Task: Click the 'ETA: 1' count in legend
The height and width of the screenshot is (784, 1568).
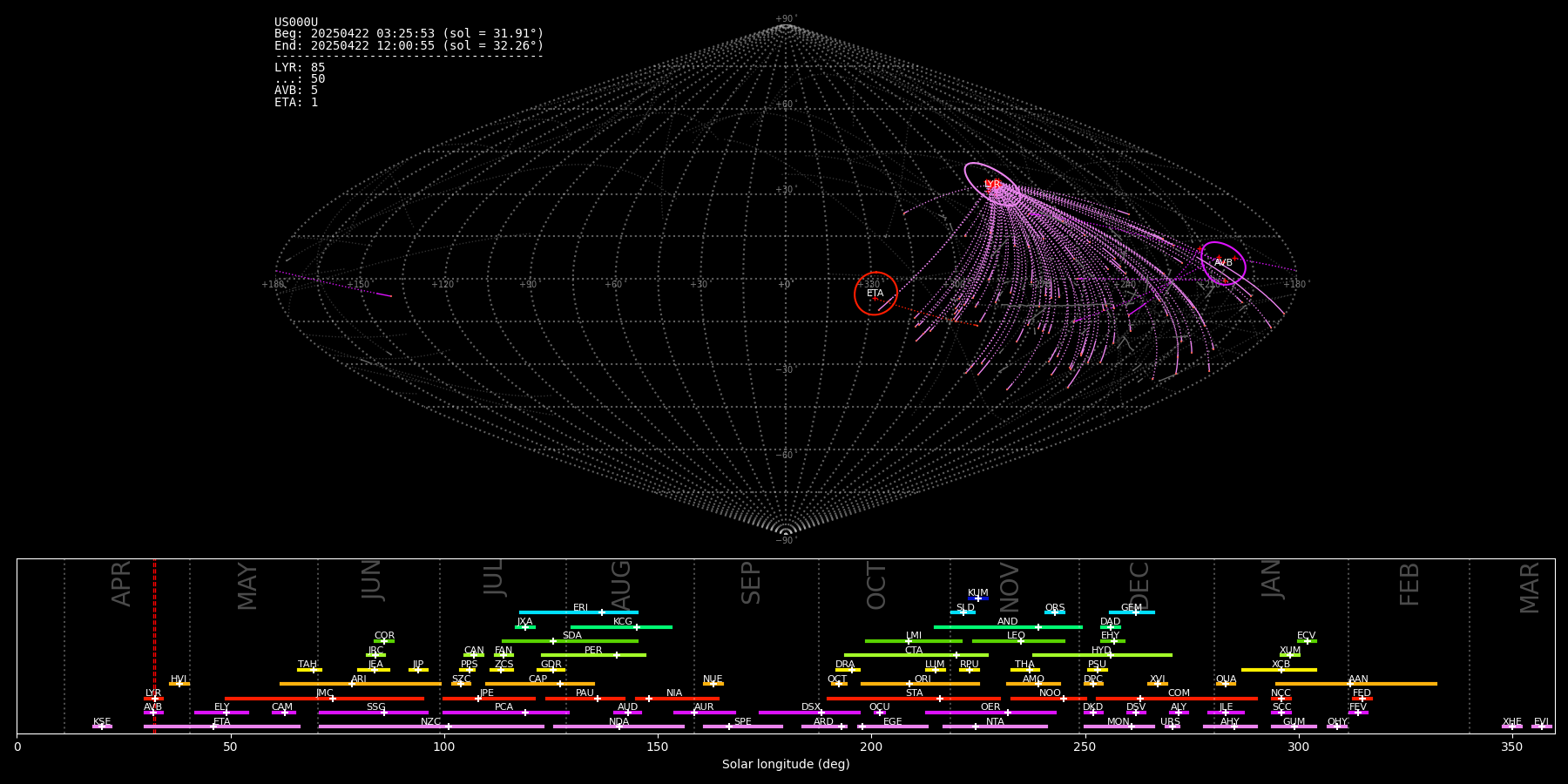Action: (296, 103)
